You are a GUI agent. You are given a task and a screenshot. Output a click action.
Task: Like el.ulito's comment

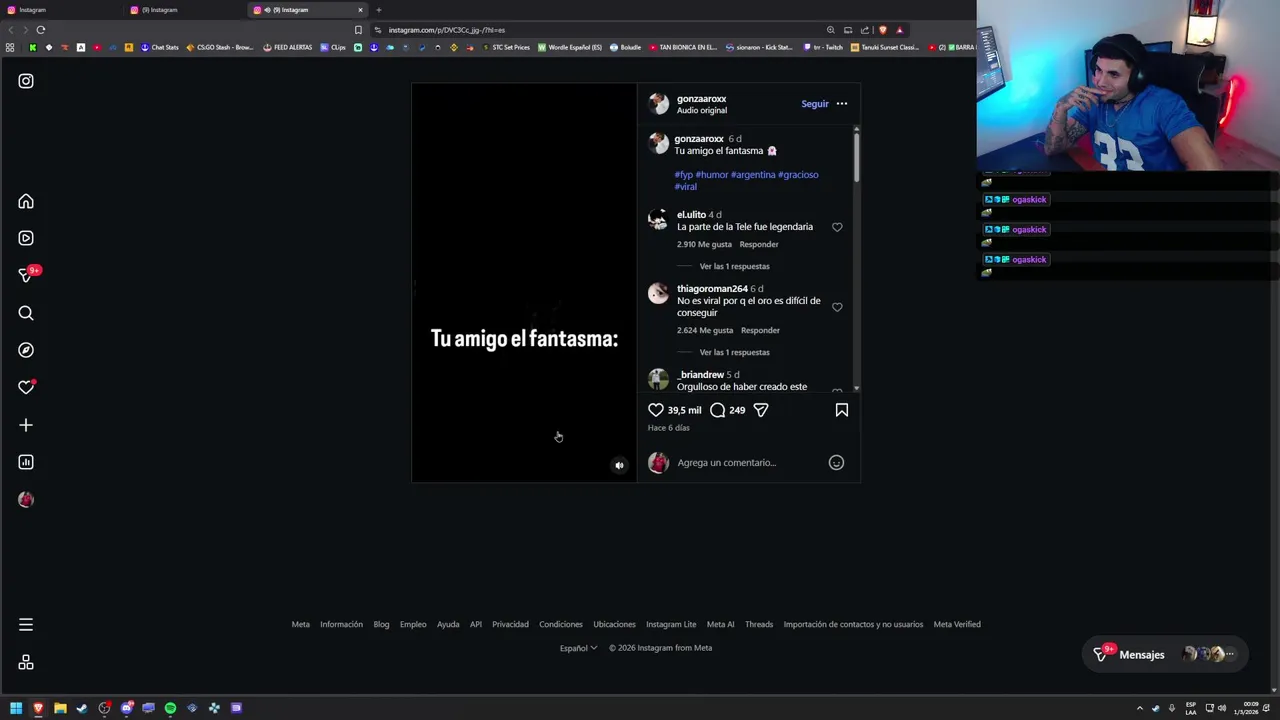click(x=837, y=227)
